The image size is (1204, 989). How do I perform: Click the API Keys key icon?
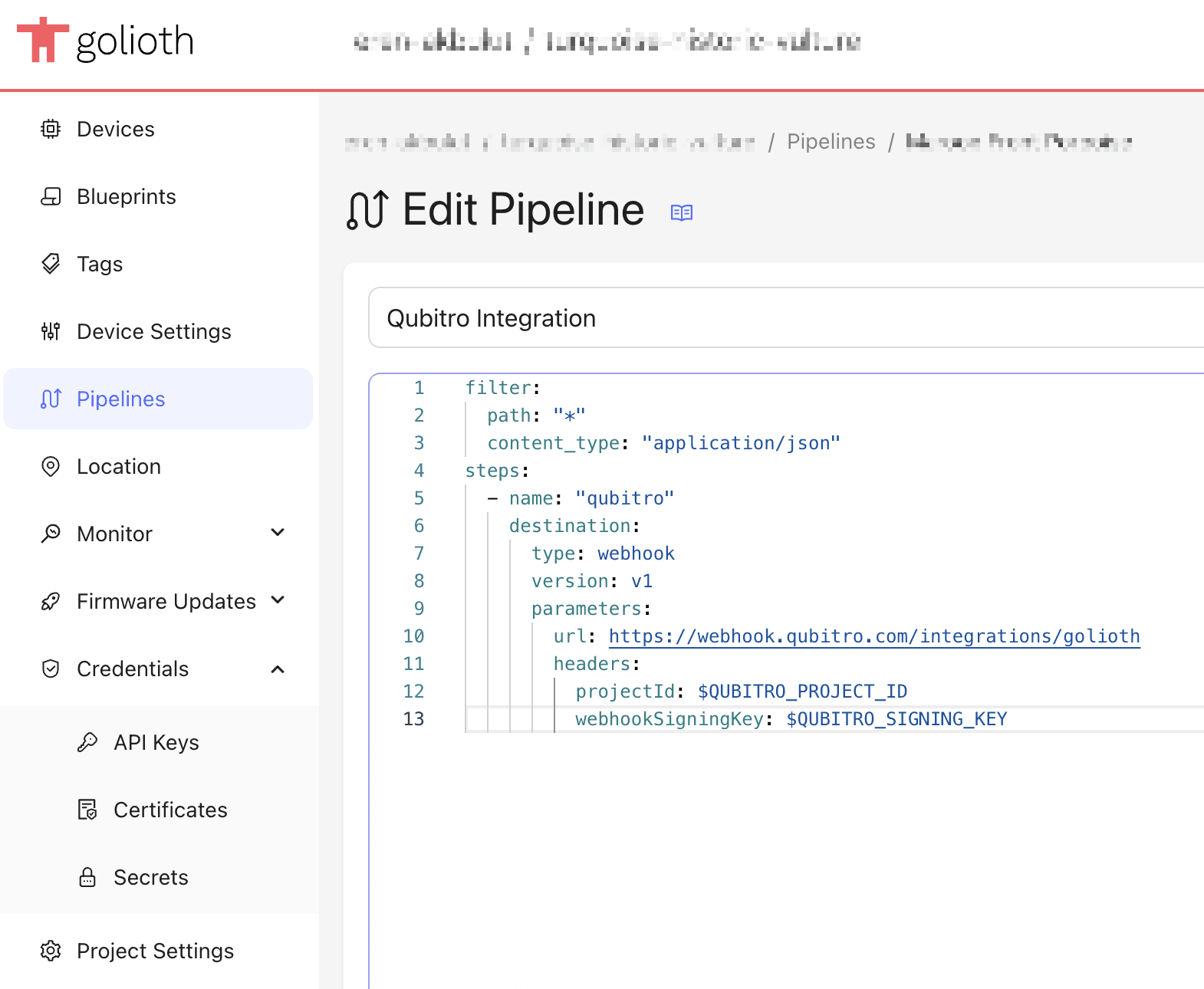point(87,742)
